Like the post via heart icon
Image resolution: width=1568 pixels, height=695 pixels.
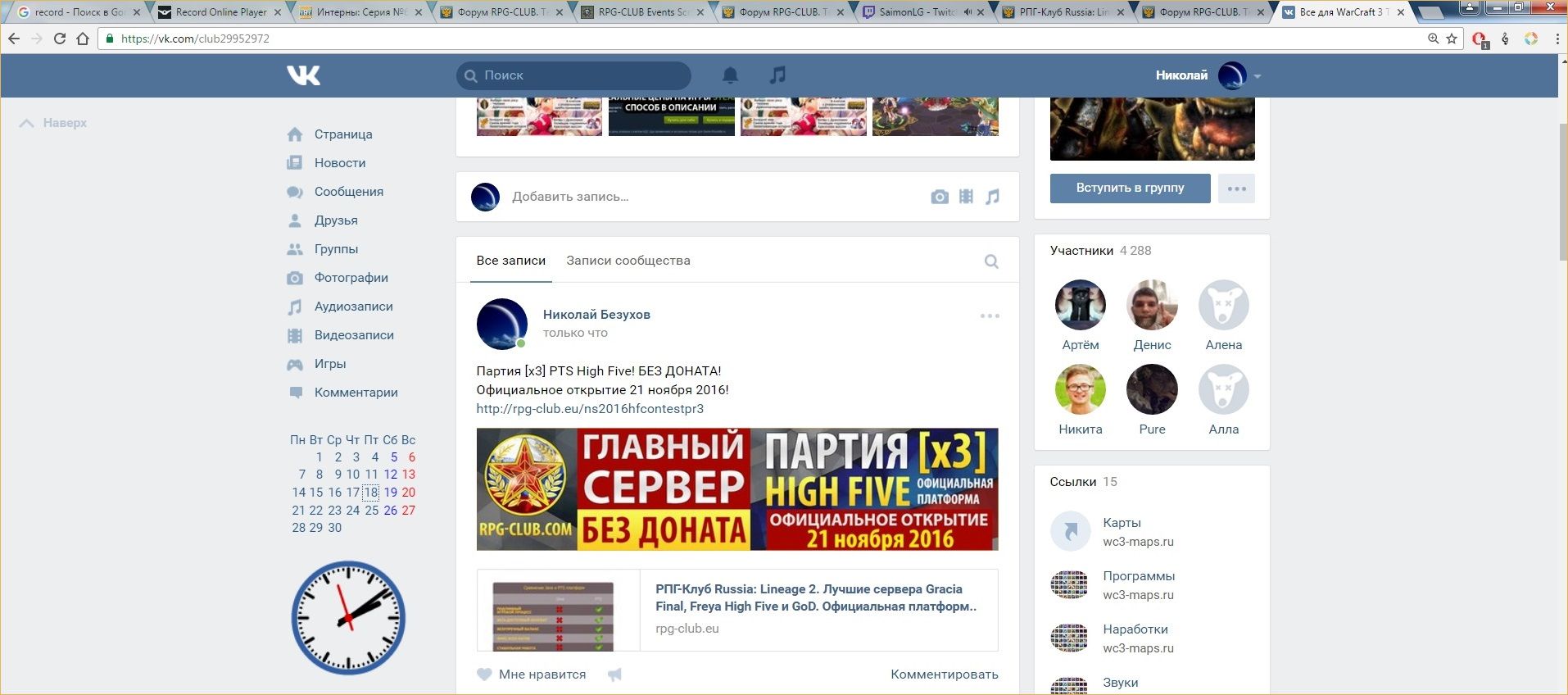pos(484,675)
